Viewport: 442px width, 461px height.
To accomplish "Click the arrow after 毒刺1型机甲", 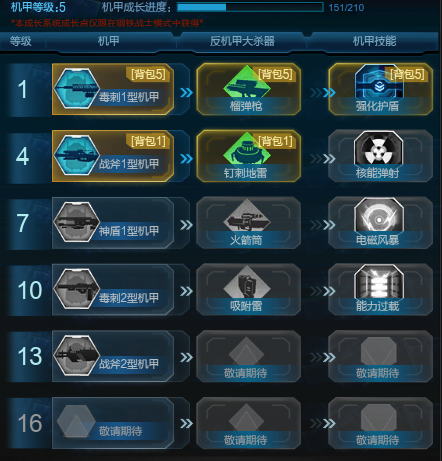I will (186, 92).
